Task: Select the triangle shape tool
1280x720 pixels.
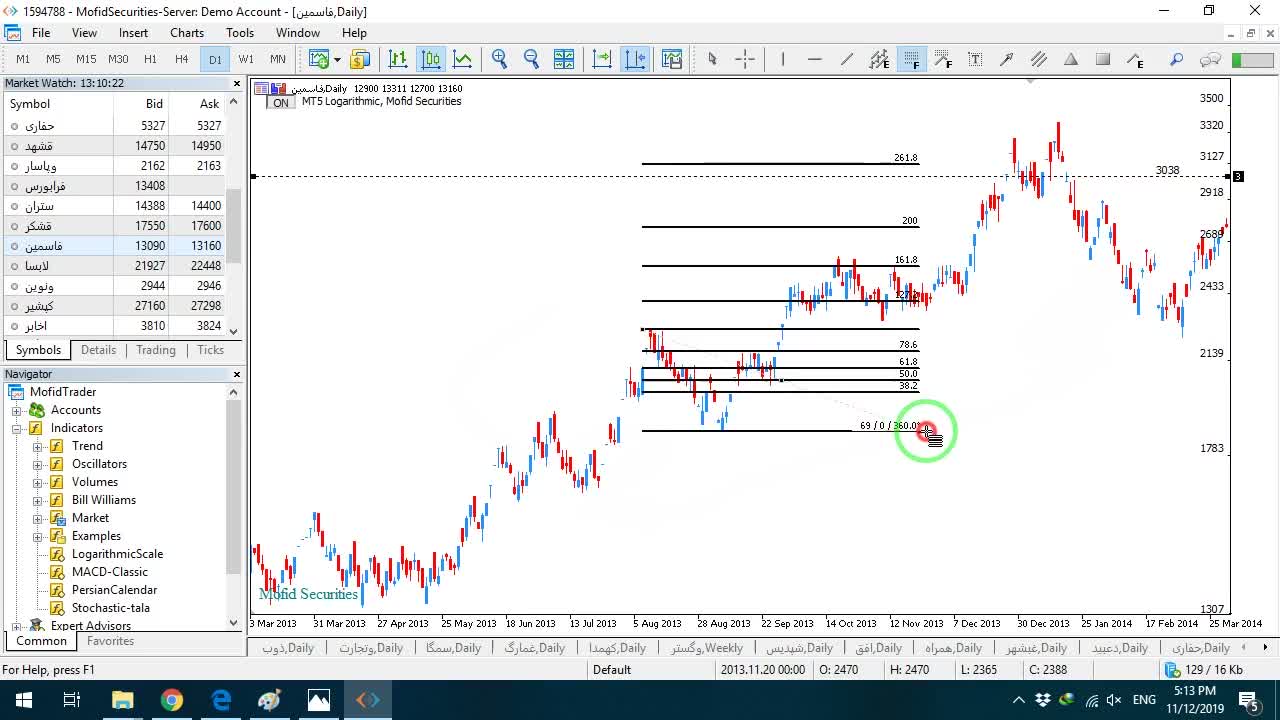Action: [x=1071, y=59]
